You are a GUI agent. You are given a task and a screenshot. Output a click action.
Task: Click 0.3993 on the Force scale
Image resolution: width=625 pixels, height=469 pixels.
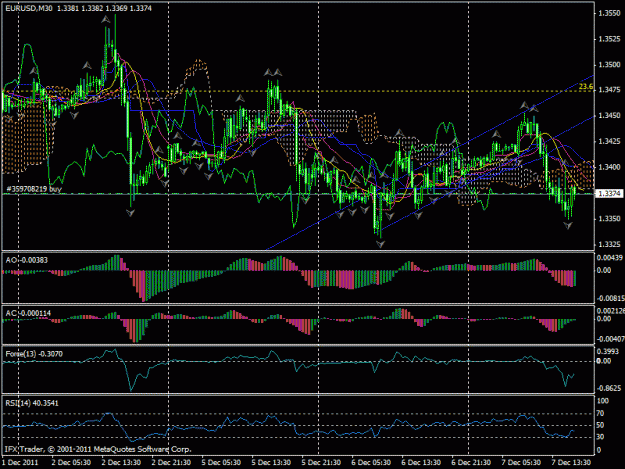click(608, 351)
